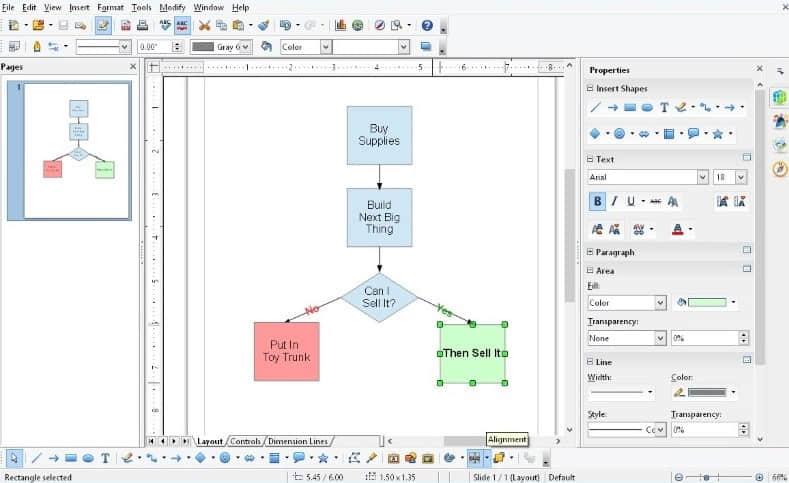789x483 pixels.
Task: Click the Cut scissors icon in toolbar
Action: pos(205,25)
